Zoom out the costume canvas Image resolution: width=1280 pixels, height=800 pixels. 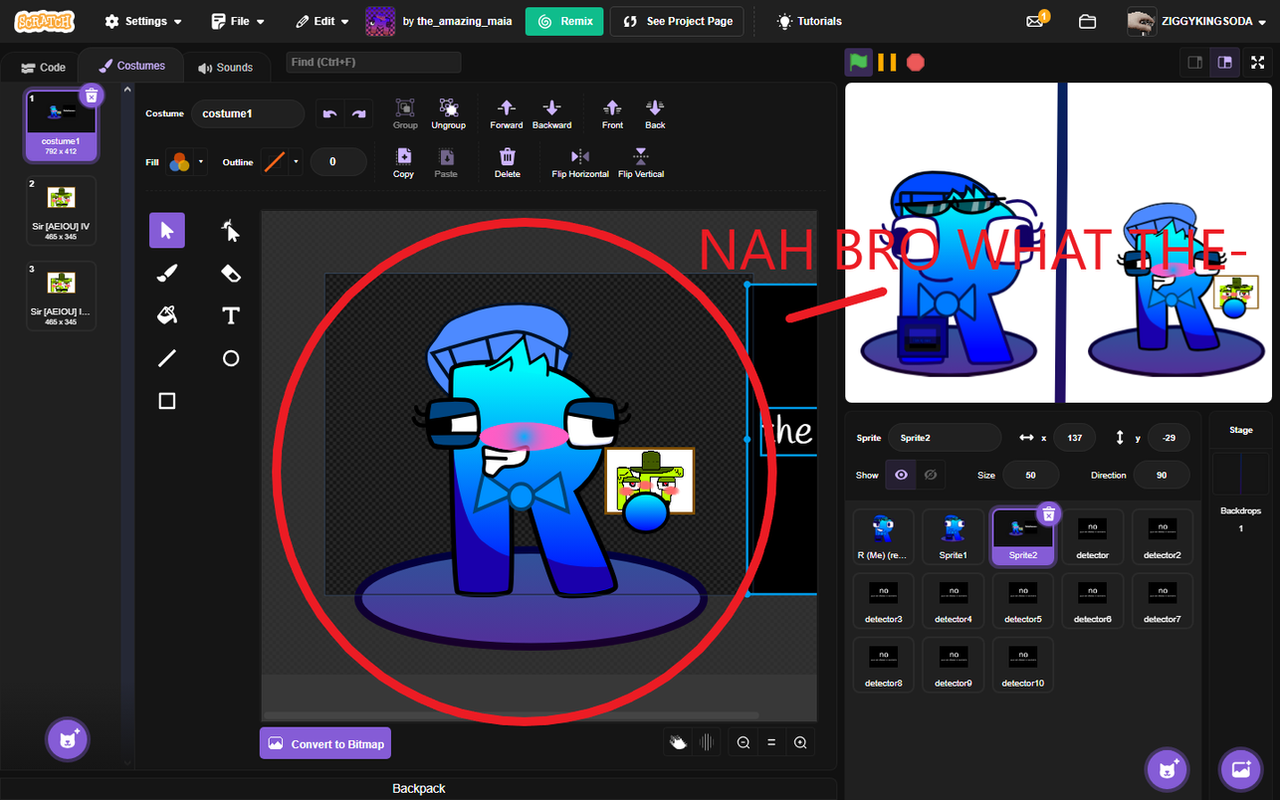(743, 742)
